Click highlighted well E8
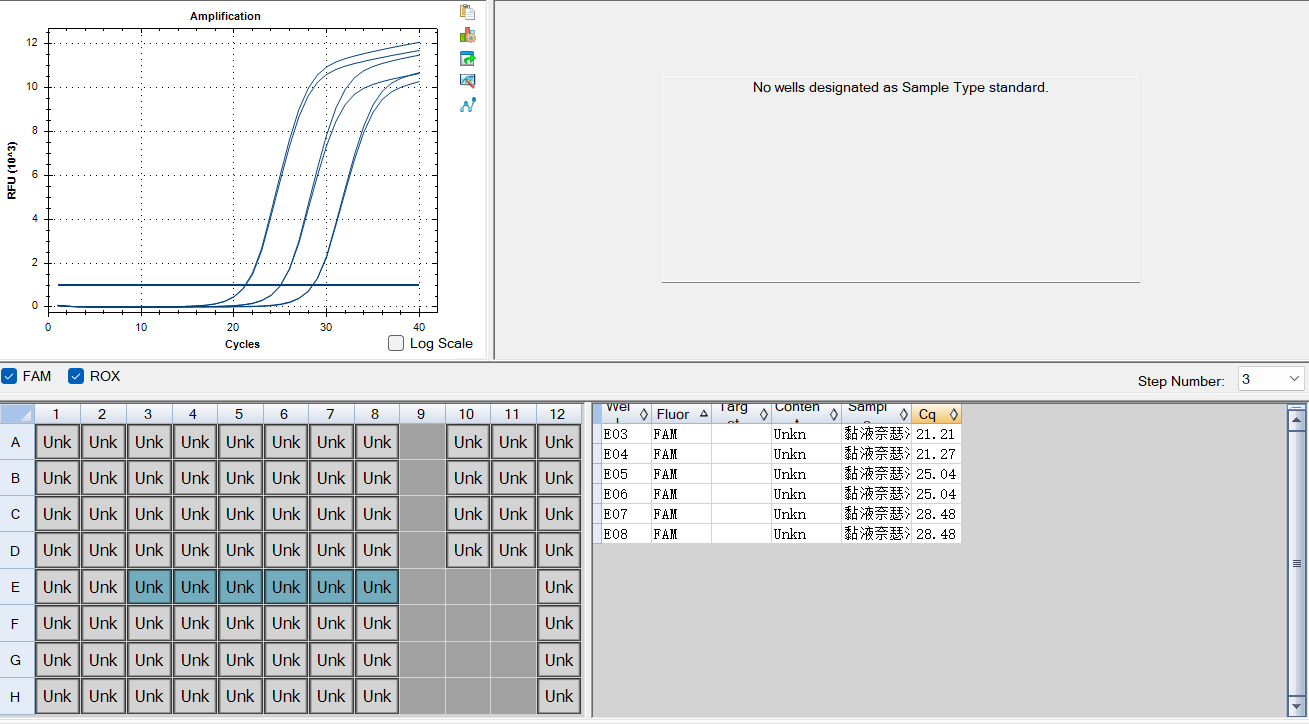This screenshot has width=1309, height=724. click(x=377, y=587)
